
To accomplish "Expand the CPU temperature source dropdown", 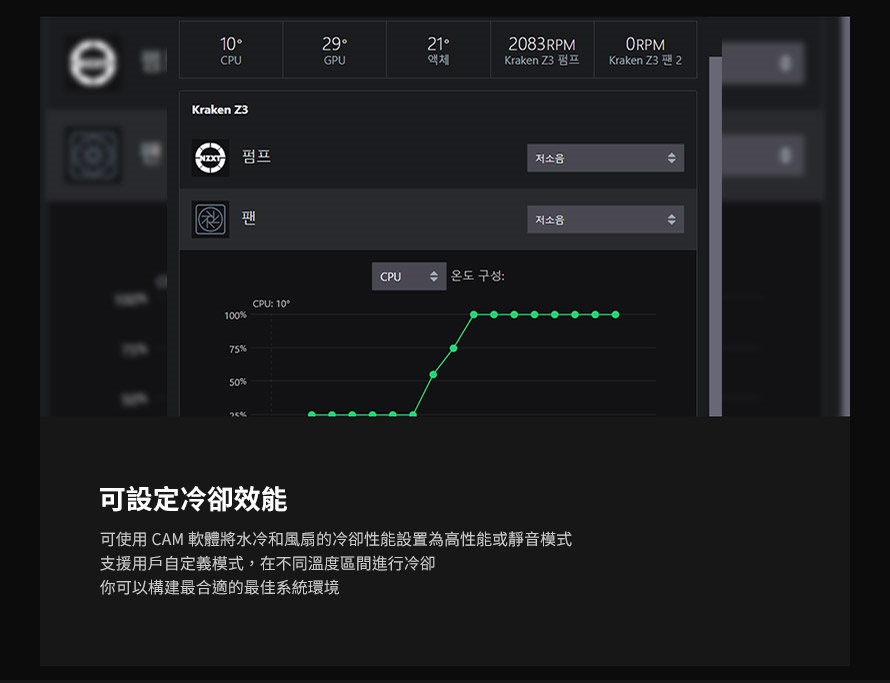I will pyautogui.click(x=408, y=276).
